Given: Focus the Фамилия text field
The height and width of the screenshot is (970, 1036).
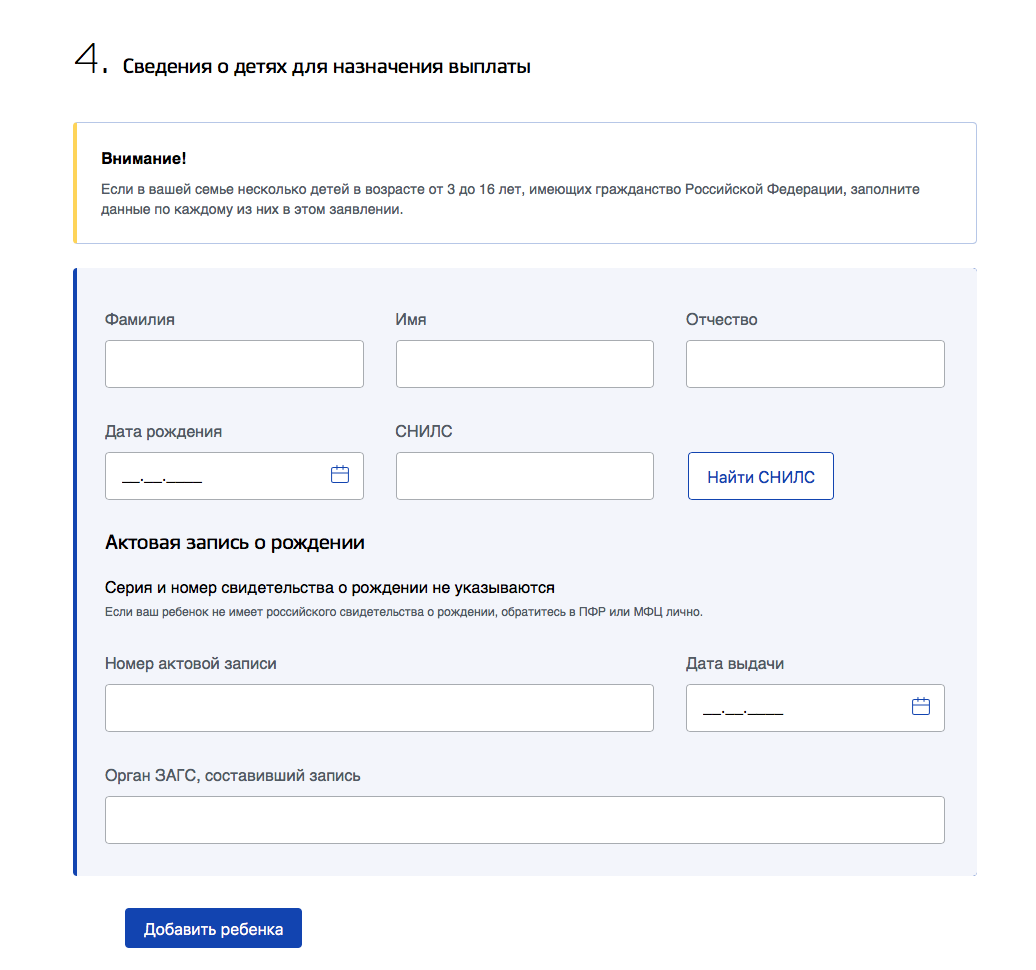Looking at the screenshot, I should pos(234,364).
